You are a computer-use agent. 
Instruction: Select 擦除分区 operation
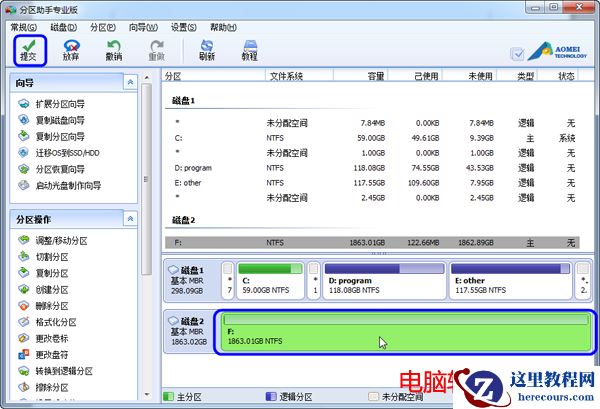point(43,388)
